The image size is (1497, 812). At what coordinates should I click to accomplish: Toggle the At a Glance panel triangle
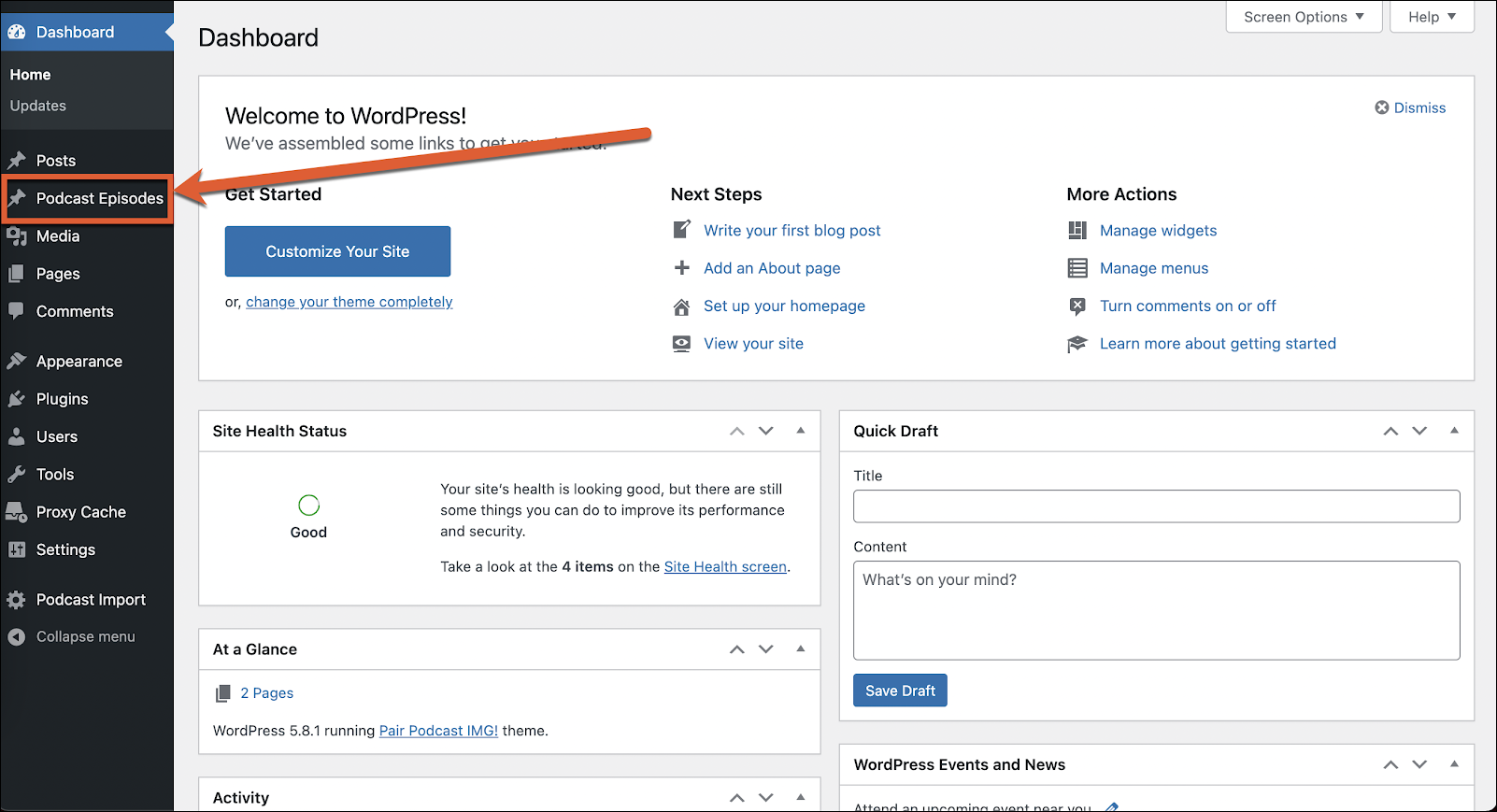click(x=801, y=649)
